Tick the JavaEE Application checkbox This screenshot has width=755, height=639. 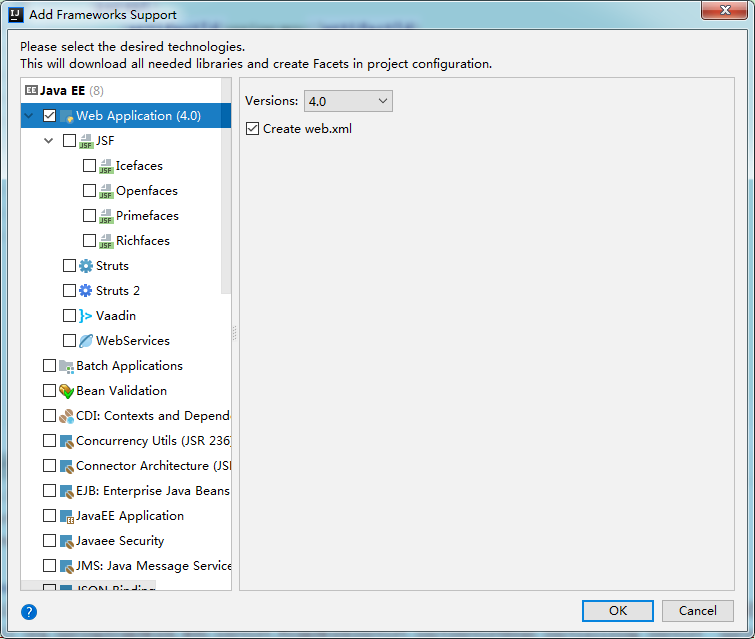[x=50, y=516]
